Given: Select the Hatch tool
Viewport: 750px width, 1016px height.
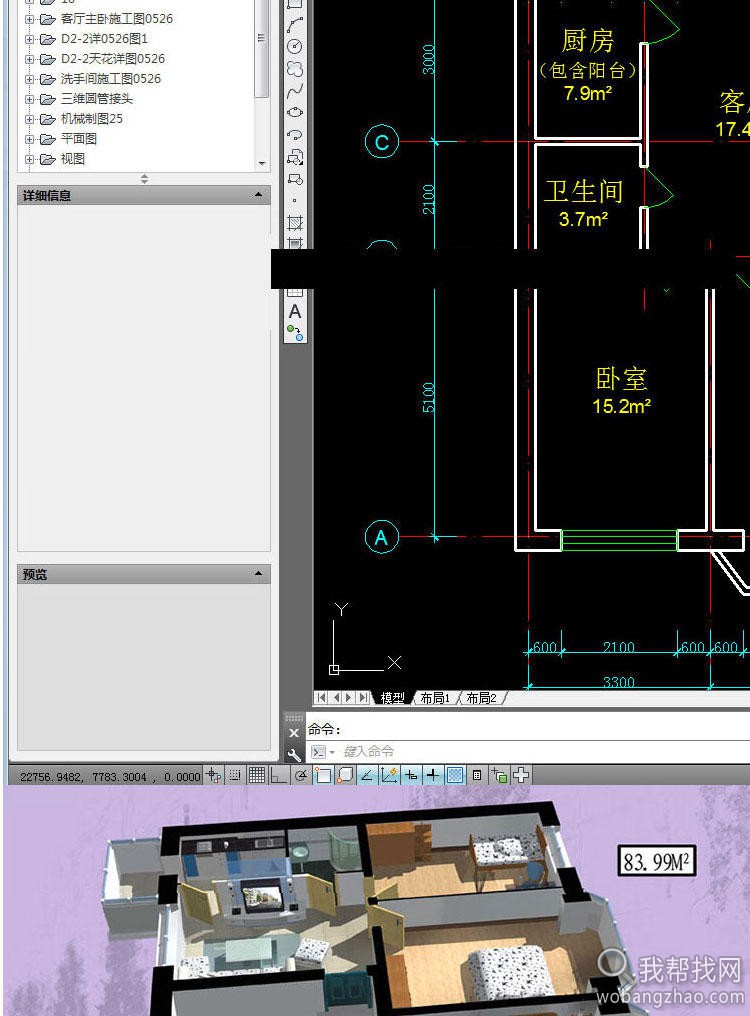Looking at the screenshot, I should click(295, 223).
